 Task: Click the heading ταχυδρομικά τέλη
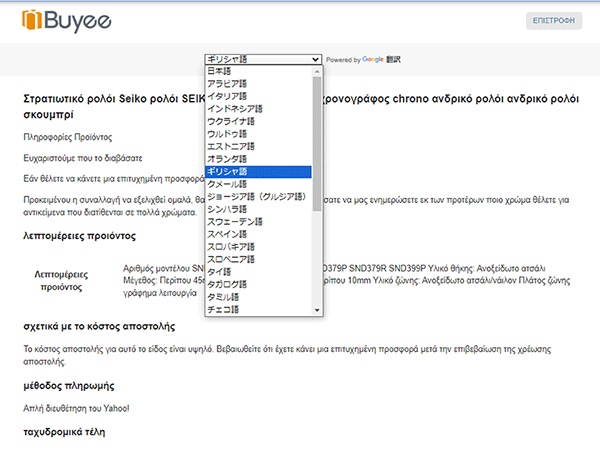click(64, 432)
